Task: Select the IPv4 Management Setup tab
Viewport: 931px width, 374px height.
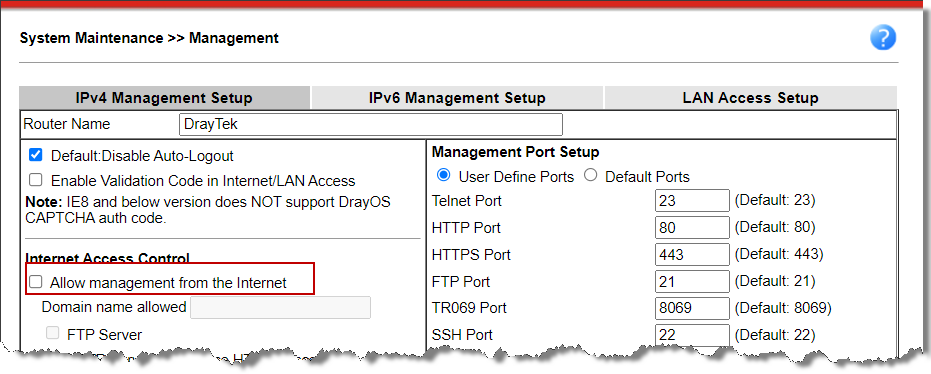Action: click(x=164, y=98)
